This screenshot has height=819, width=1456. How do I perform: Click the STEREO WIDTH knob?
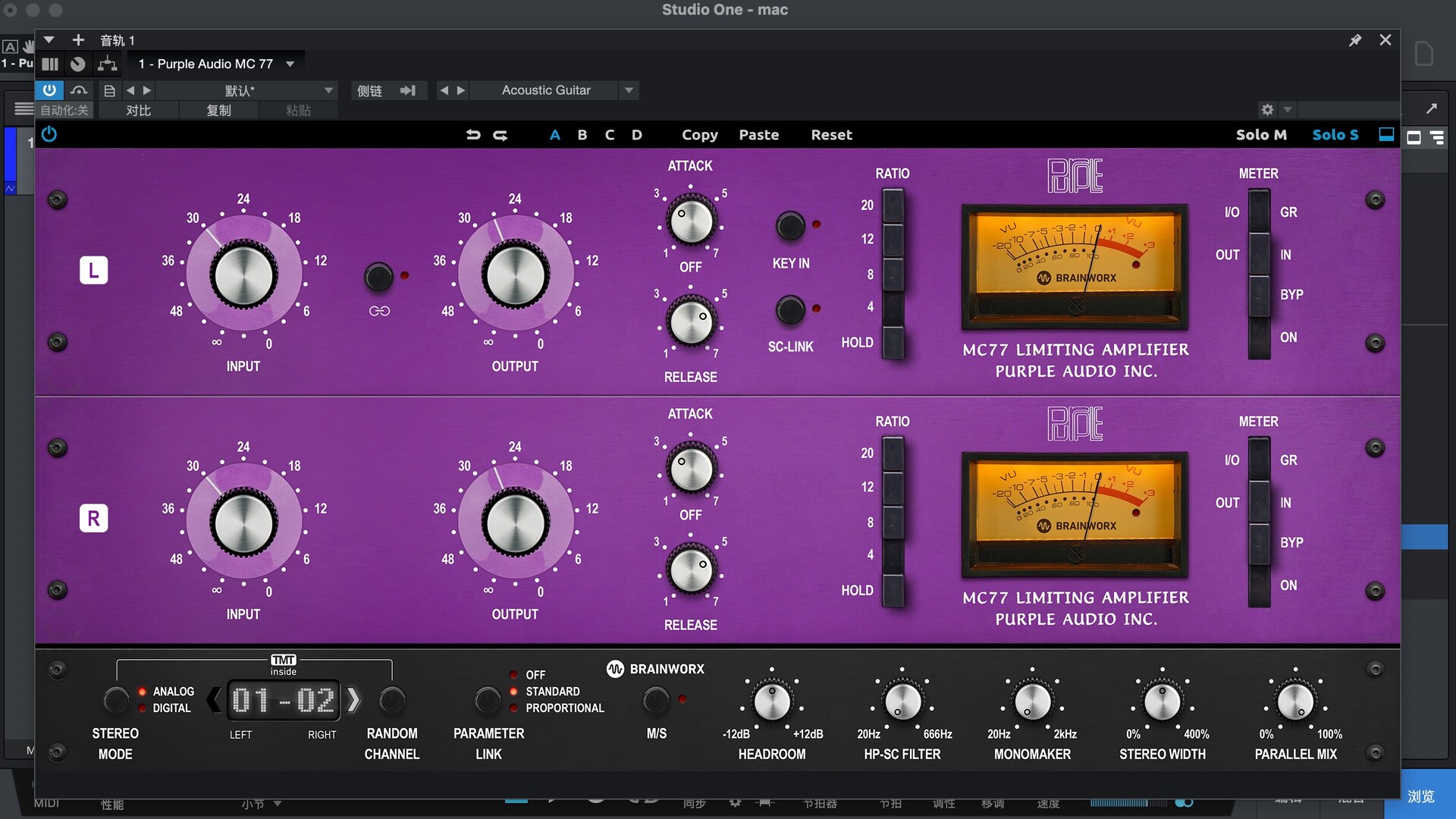(1163, 701)
